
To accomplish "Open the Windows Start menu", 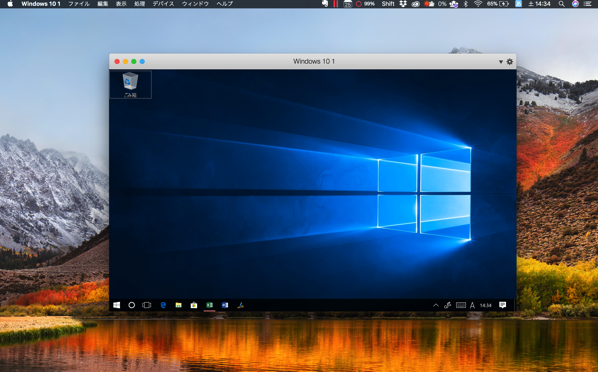I will click(117, 305).
